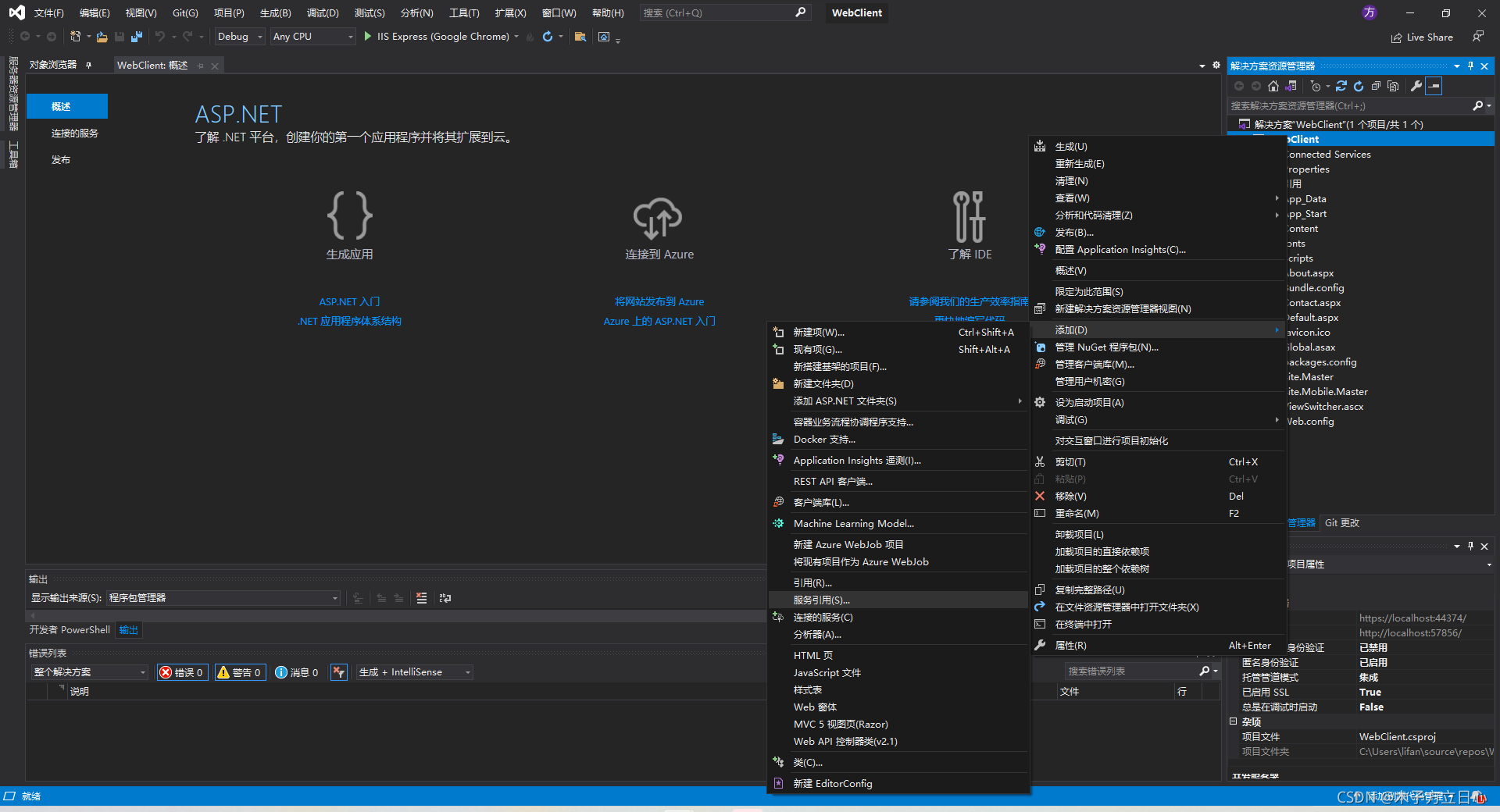This screenshot has width=1500, height=812.
Task: Toggle the Messages 0 filter button
Action: (x=297, y=672)
